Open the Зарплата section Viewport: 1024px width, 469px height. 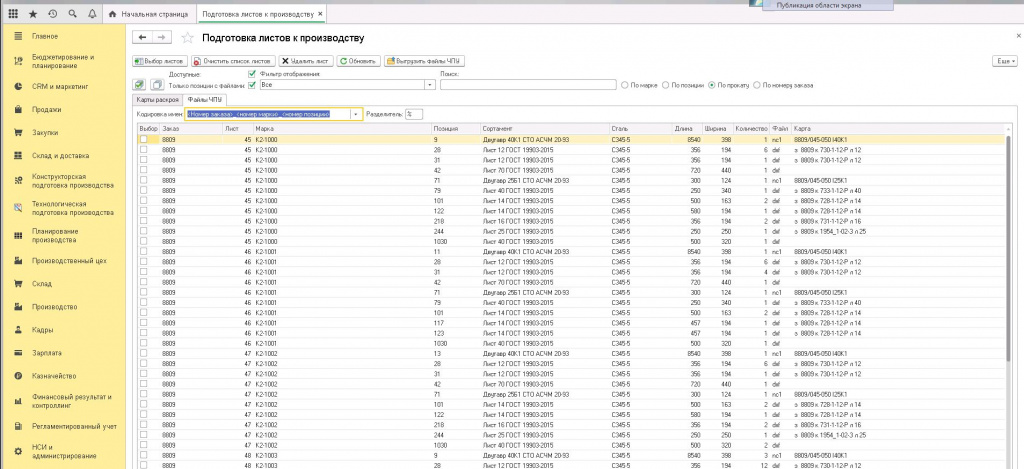click(x=46, y=353)
